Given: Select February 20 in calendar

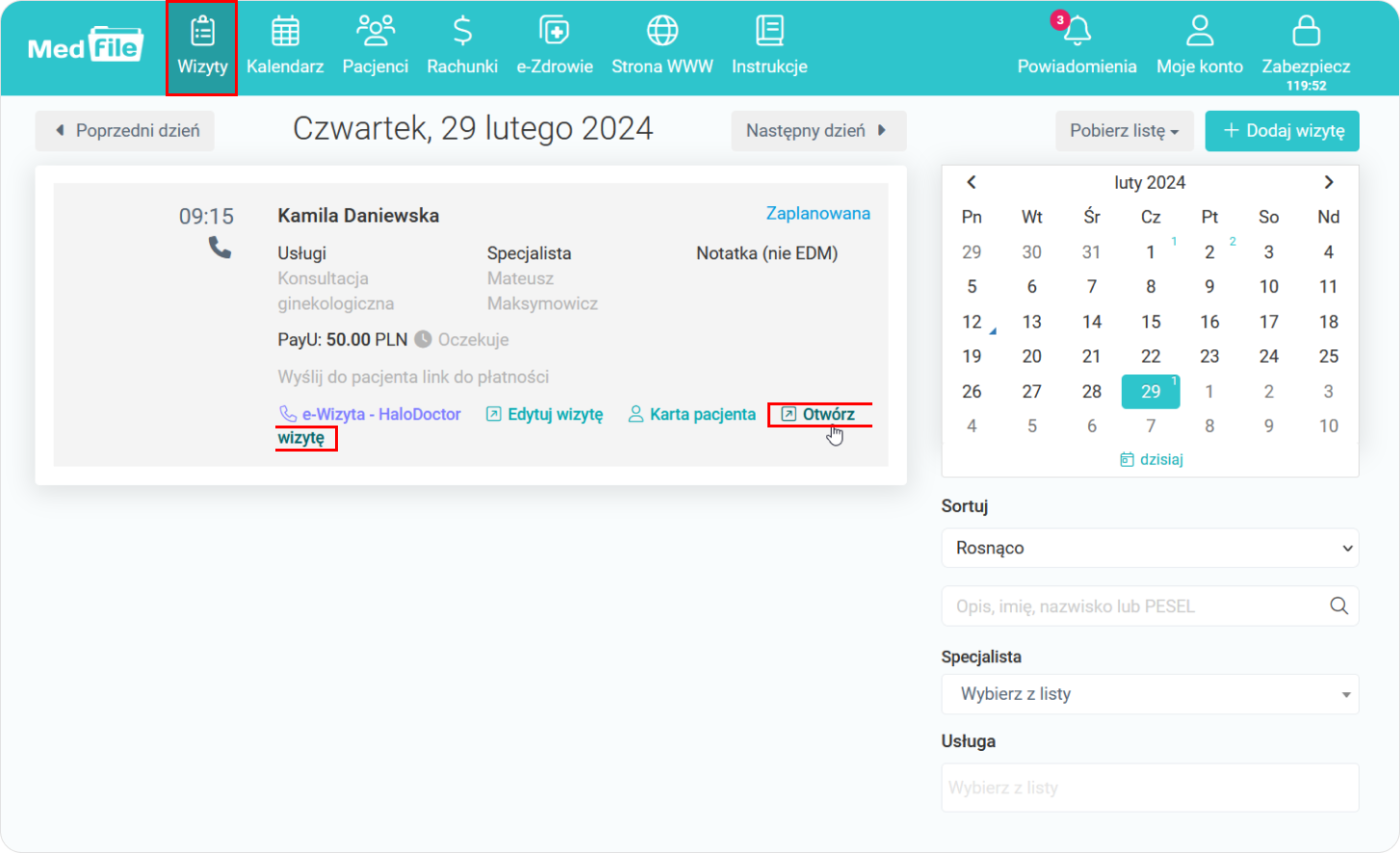Looking at the screenshot, I should (1031, 356).
